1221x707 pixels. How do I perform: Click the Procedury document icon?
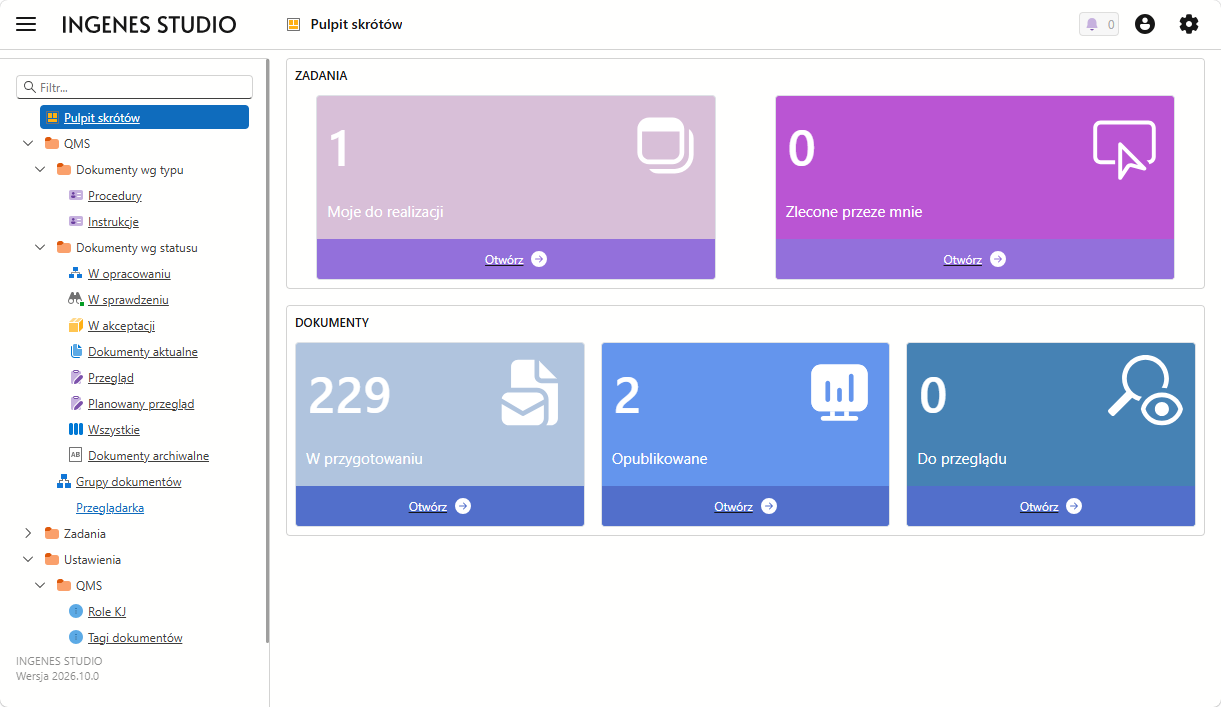[x=76, y=196]
